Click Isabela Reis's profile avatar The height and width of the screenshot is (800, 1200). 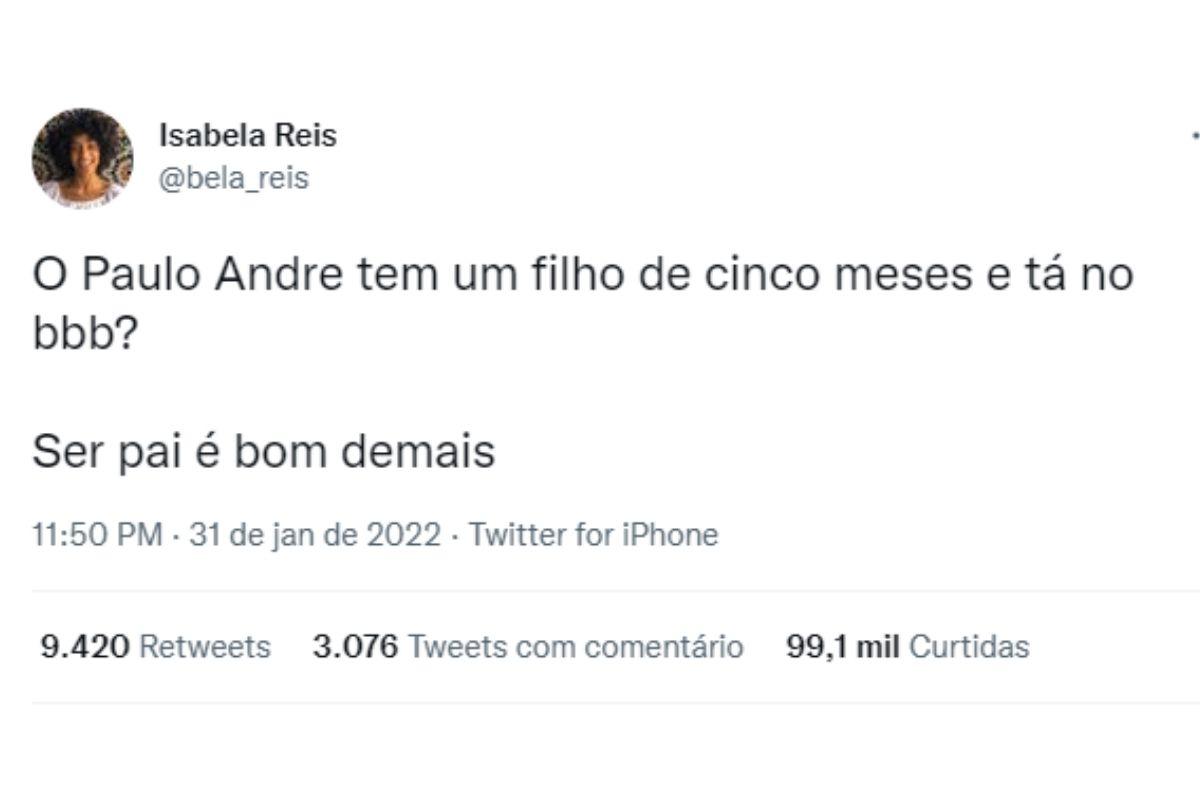(x=82, y=158)
